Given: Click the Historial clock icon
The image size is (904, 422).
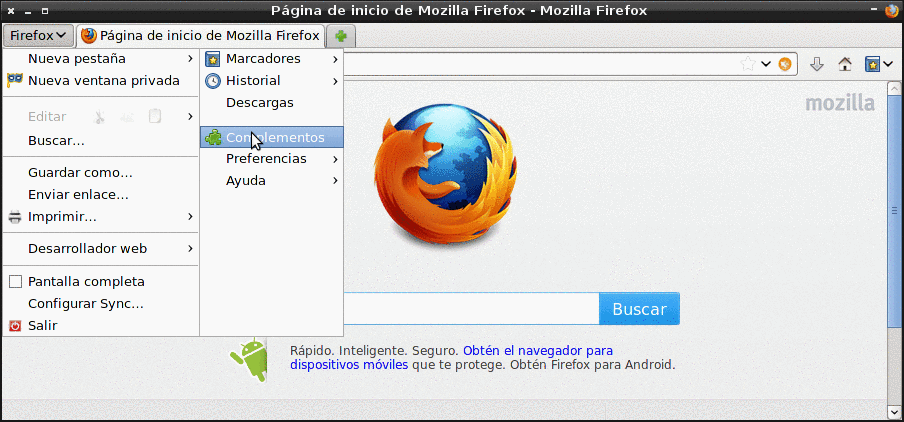Looking at the screenshot, I should click(x=213, y=81).
